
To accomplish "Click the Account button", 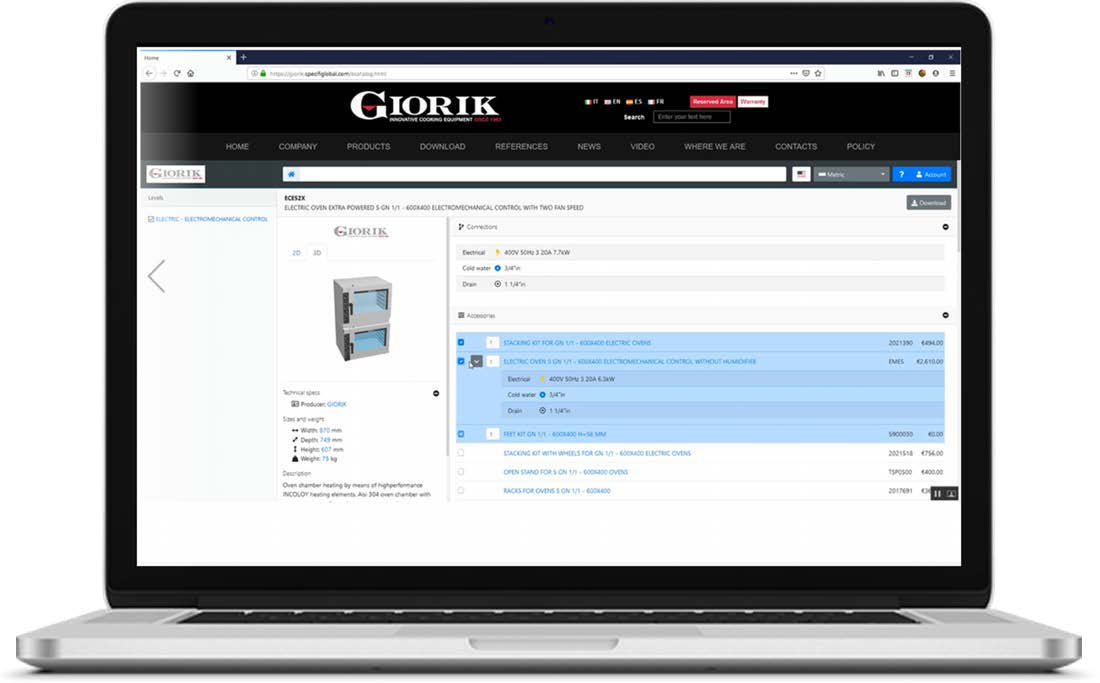I will tap(930, 174).
